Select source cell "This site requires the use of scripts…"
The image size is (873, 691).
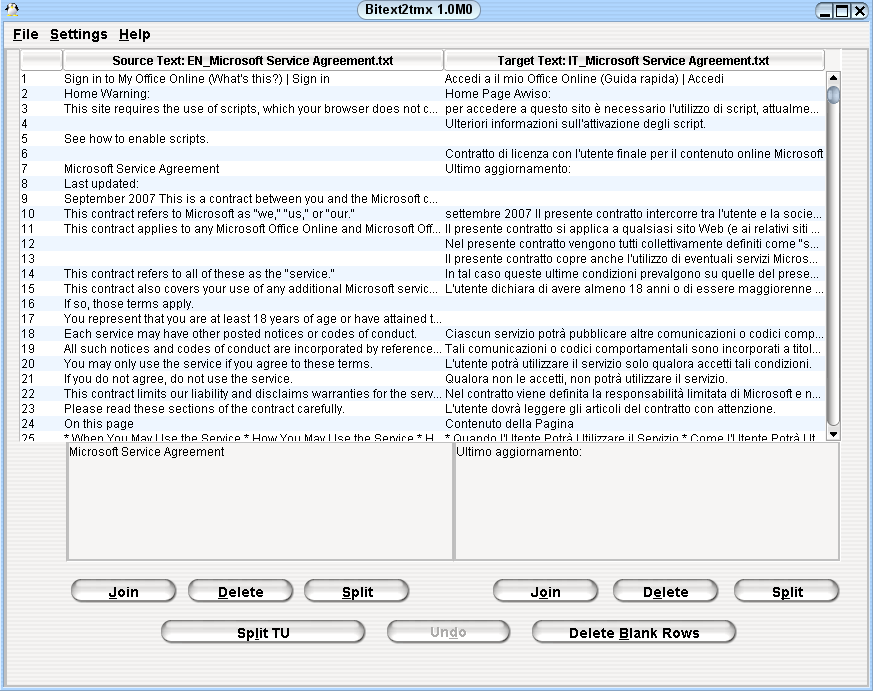coord(253,109)
